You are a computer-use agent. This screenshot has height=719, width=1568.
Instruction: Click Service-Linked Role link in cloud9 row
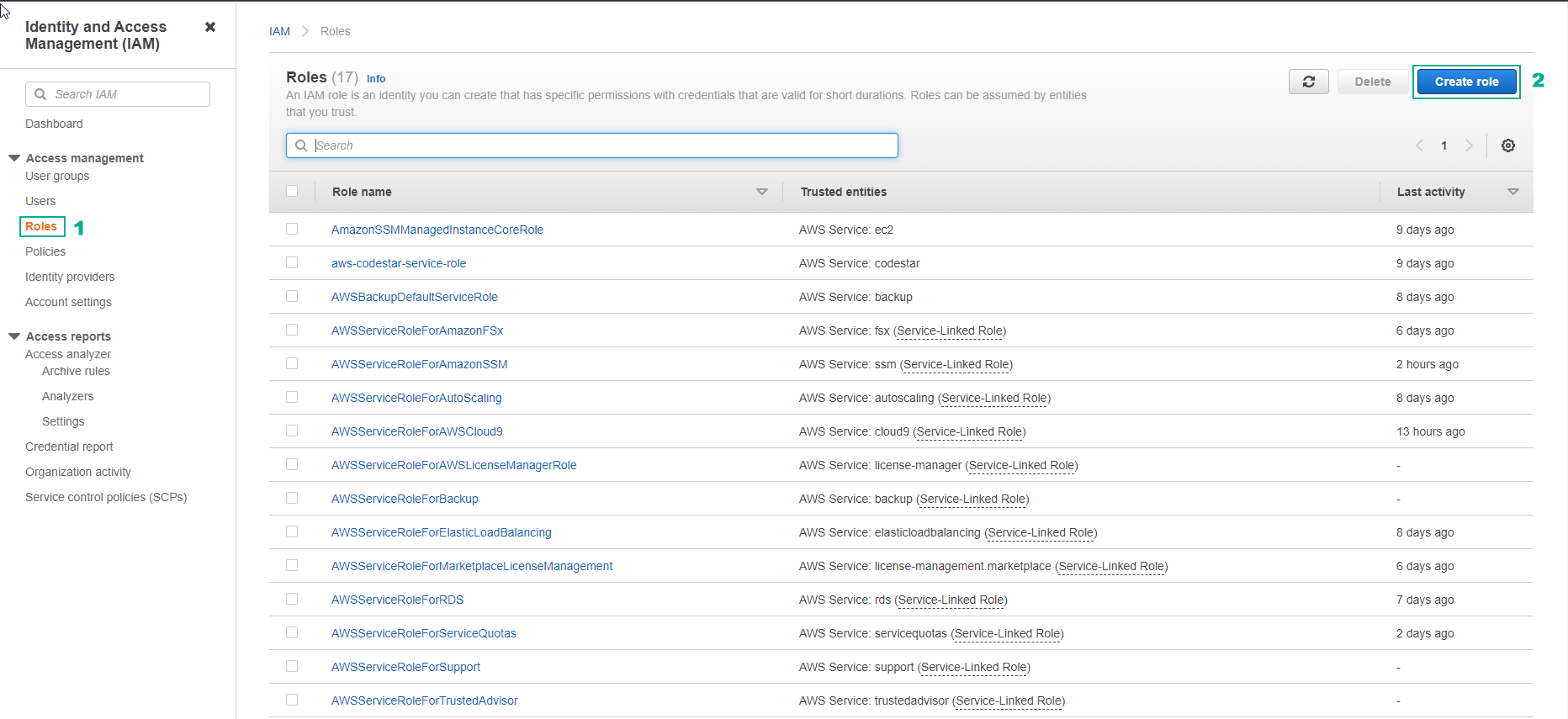[x=969, y=431]
